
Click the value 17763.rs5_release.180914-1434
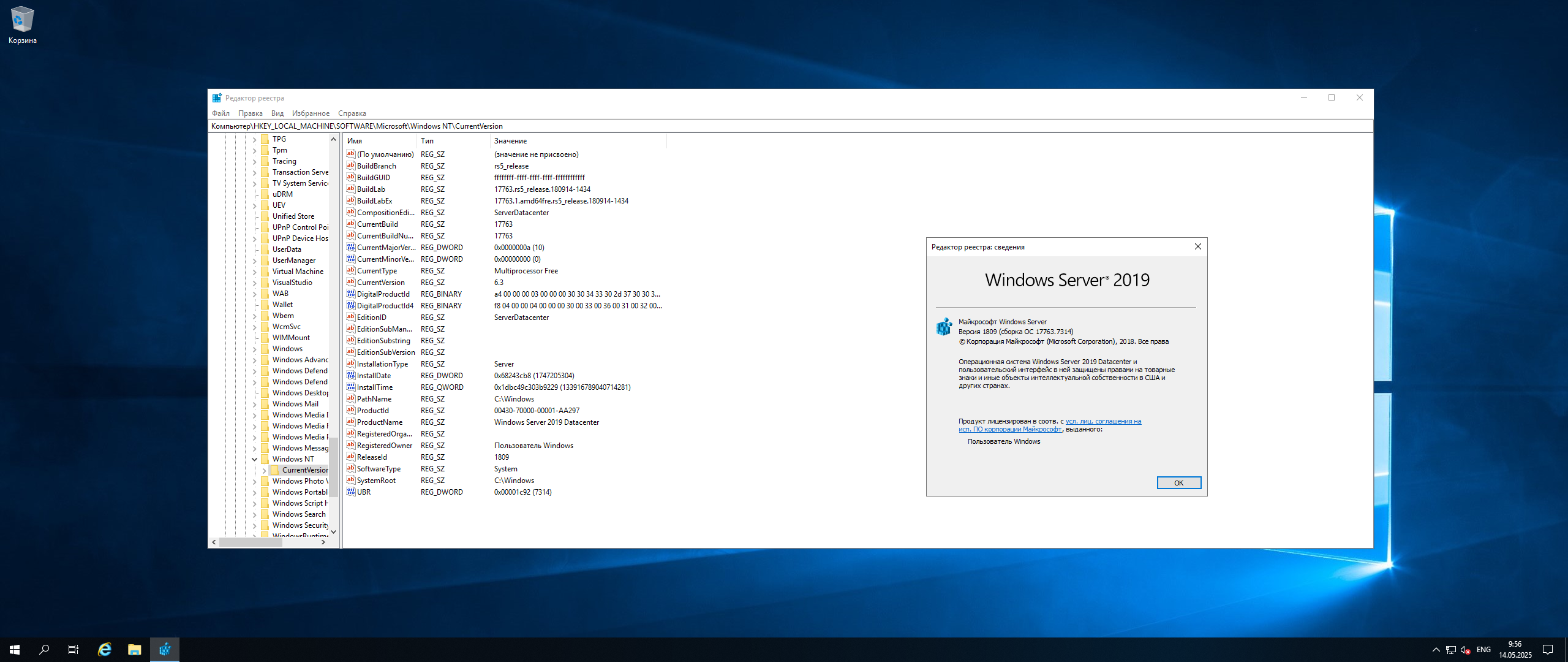[x=542, y=189]
